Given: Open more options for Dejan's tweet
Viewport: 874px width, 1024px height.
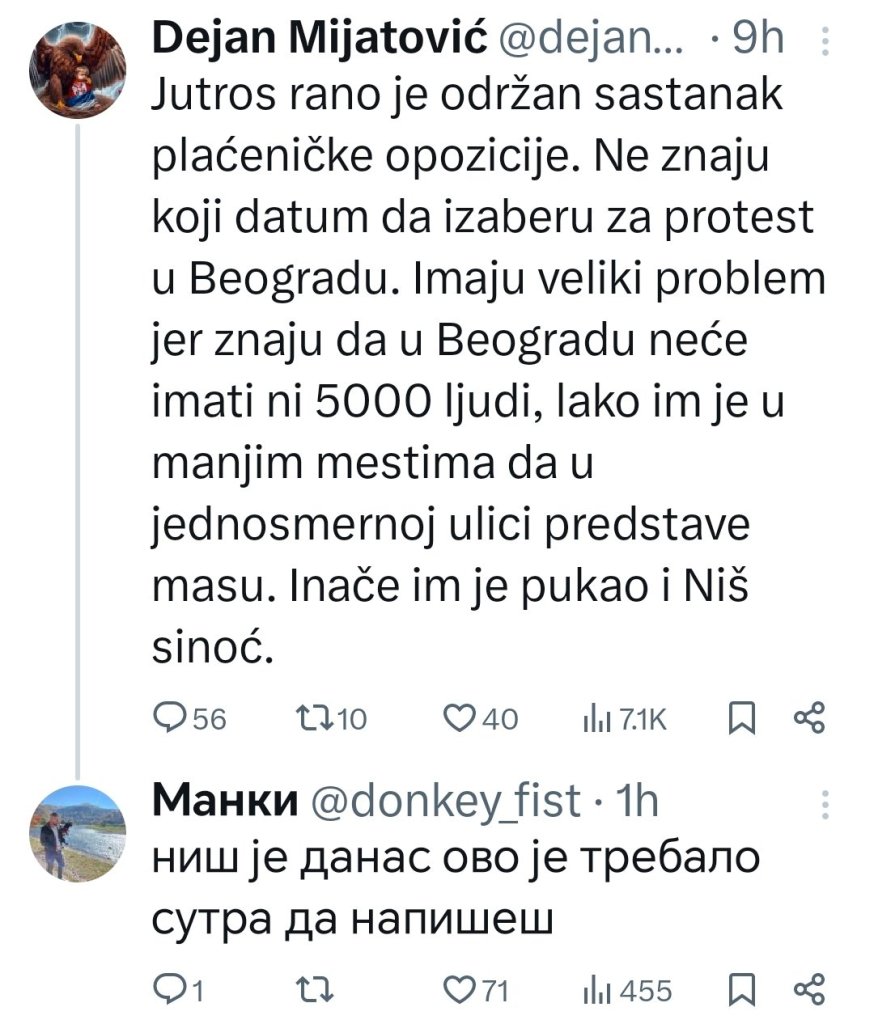Looking at the screenshot, I should (x=824, y=40).
